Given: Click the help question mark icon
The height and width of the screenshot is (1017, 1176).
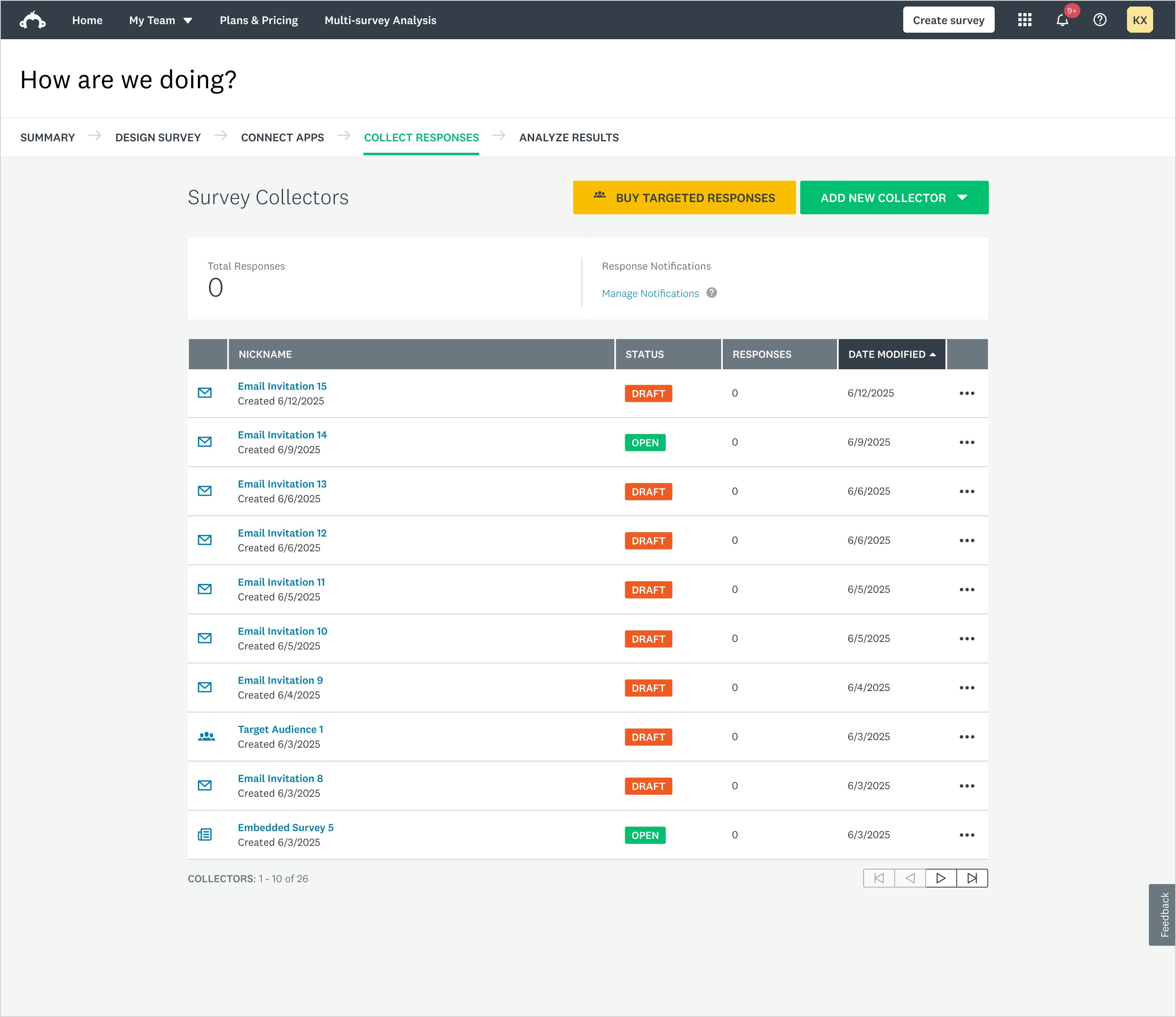Looking at the screenshot, I should [1099, 20].
